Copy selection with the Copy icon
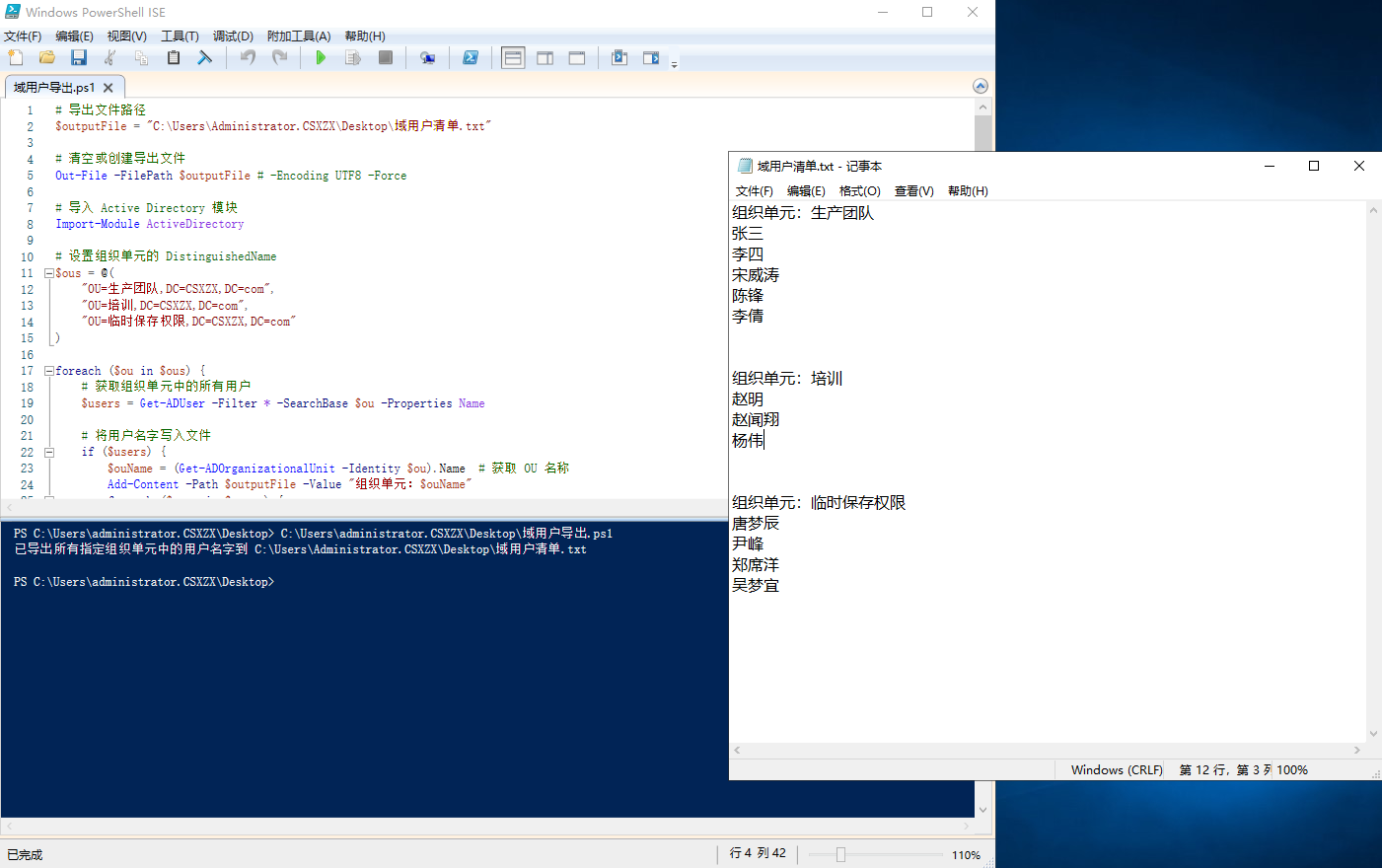Image resolution: width=1382 pixels, height=868 pixels. click(x=141, y=58)
